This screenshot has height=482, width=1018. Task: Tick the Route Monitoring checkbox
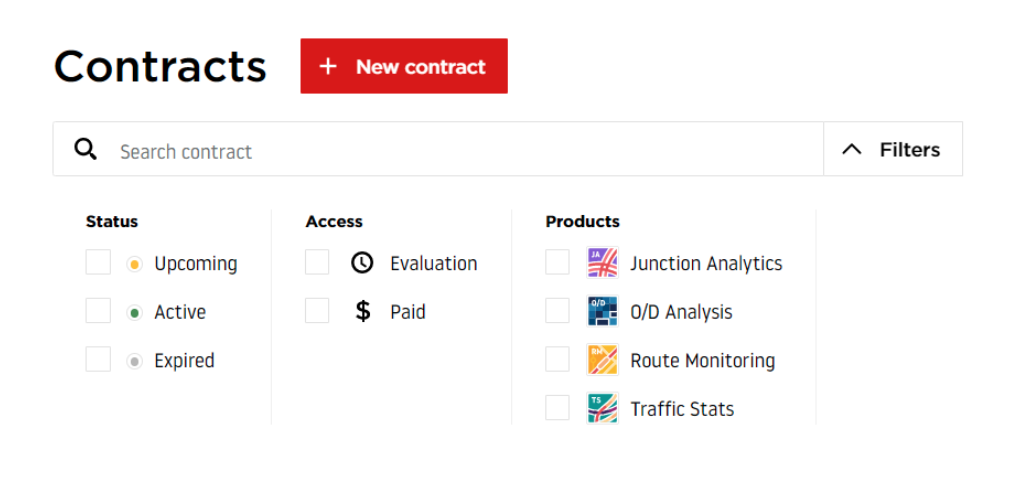557,359
